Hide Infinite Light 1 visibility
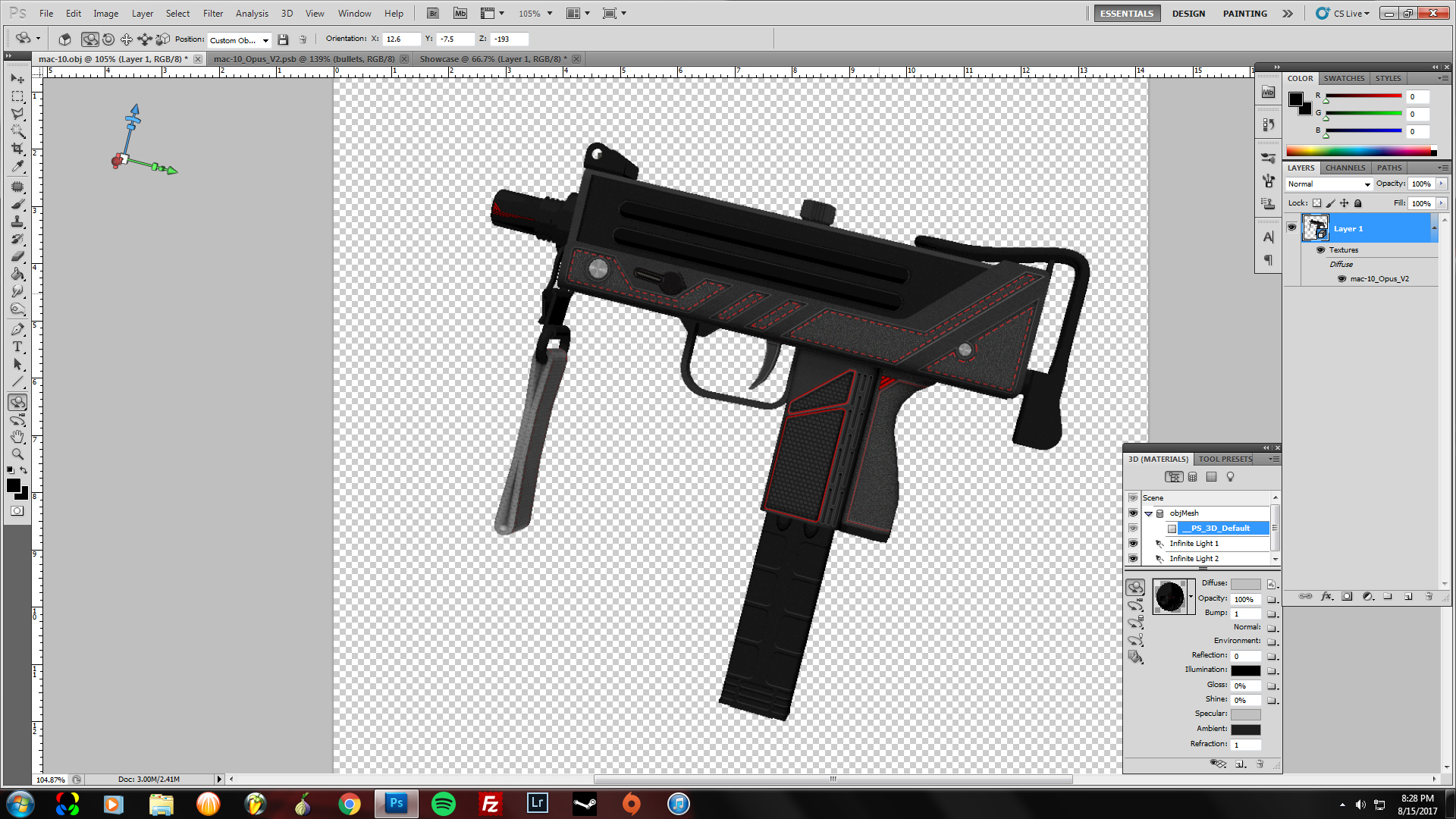This screenshot has height=819, width=1456. pyautogui.click(x=1133, y=544)
